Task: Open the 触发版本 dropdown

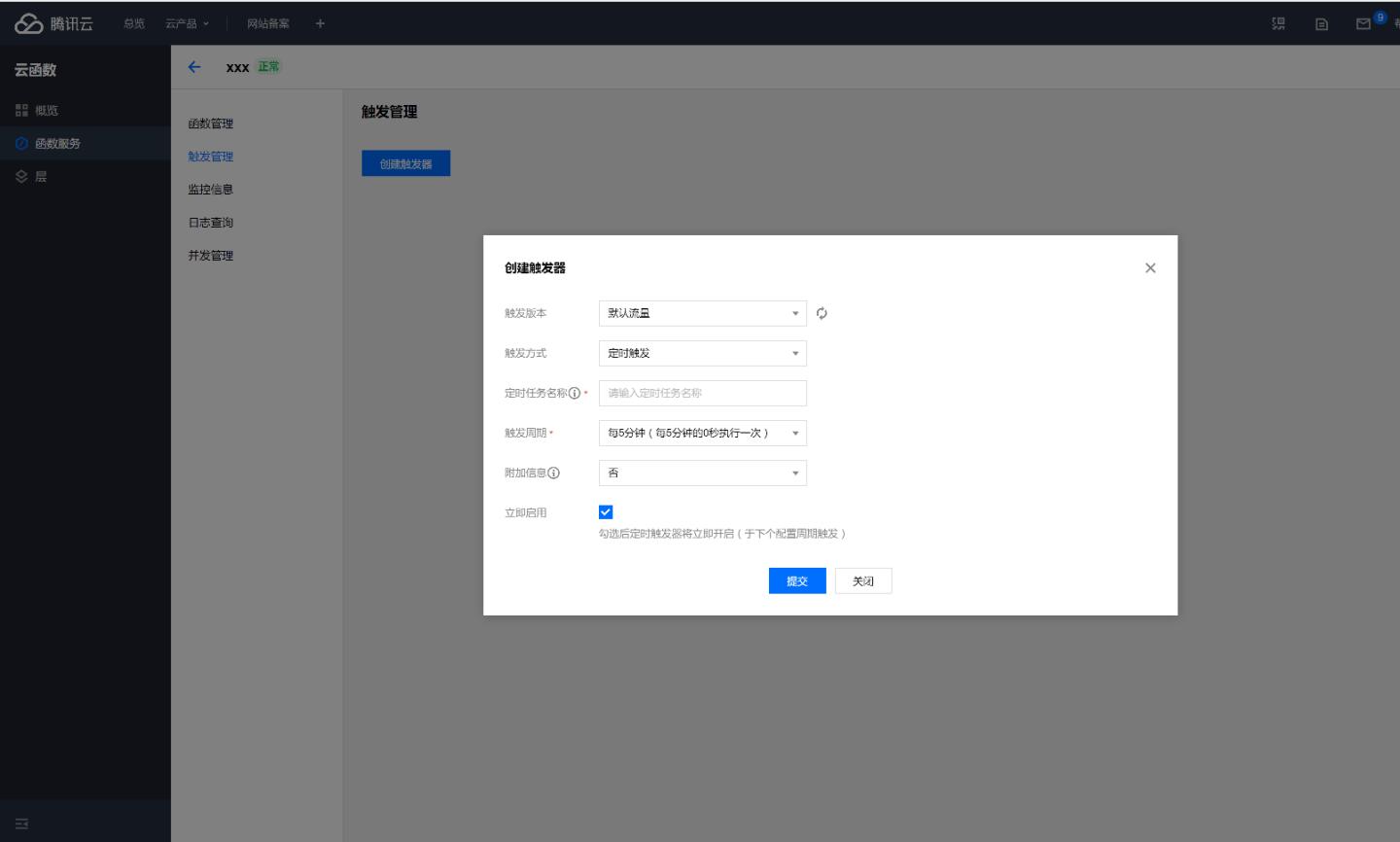Action: [x=702, y=313]
